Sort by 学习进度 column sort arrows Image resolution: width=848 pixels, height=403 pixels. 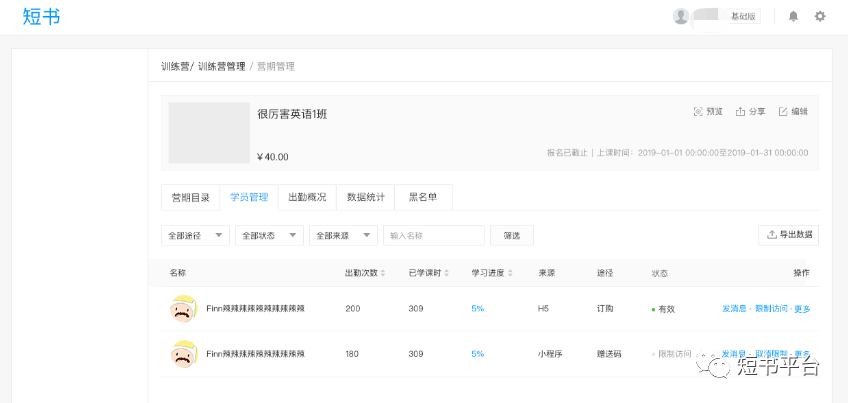[509, 273]
